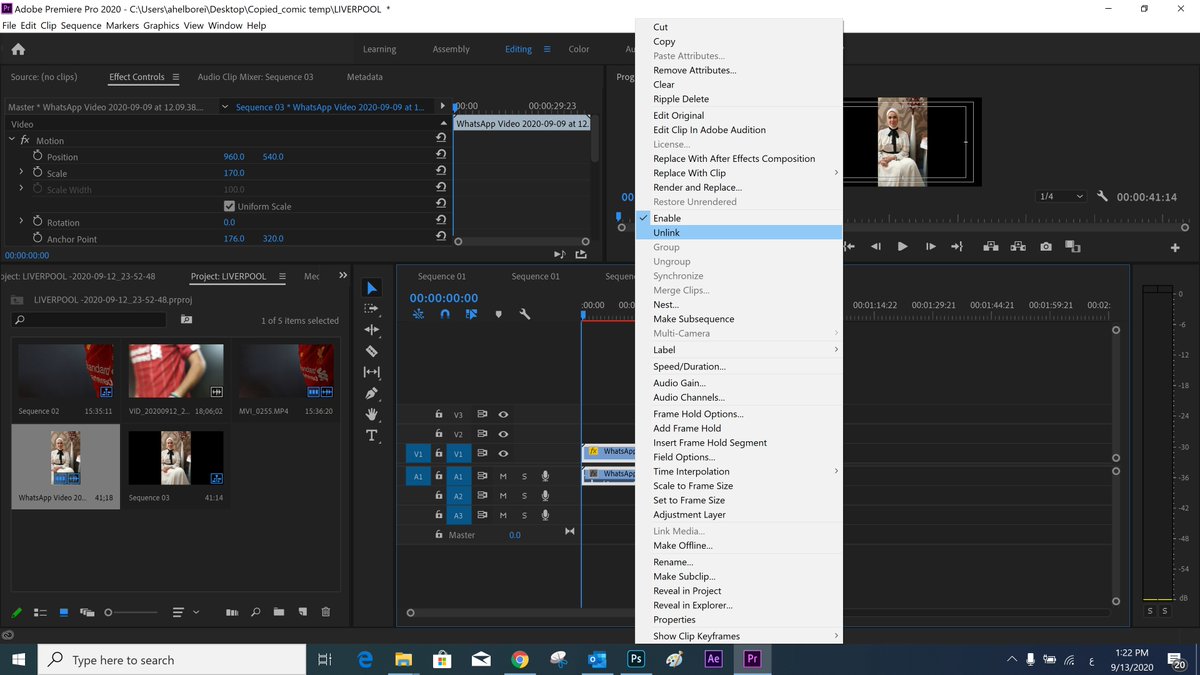
Task: Open Label submenu in context menu
Action: (x=739, y=350)
